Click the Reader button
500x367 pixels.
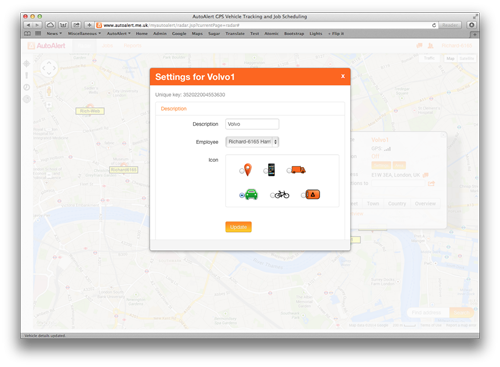coord(450,25)
